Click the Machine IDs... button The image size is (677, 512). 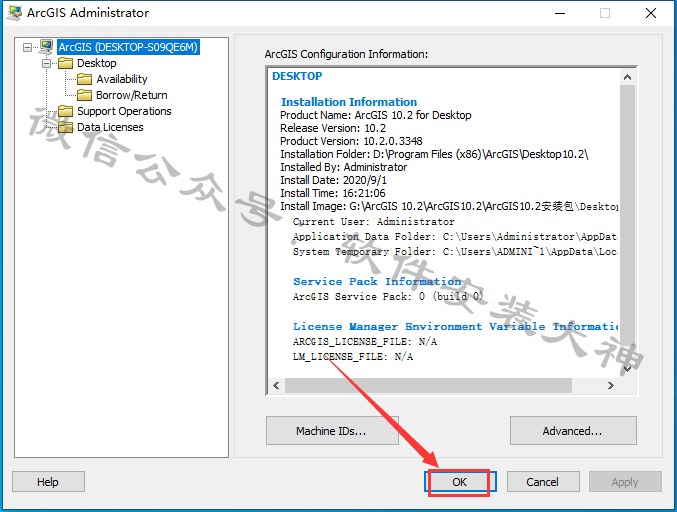point(332,430)
